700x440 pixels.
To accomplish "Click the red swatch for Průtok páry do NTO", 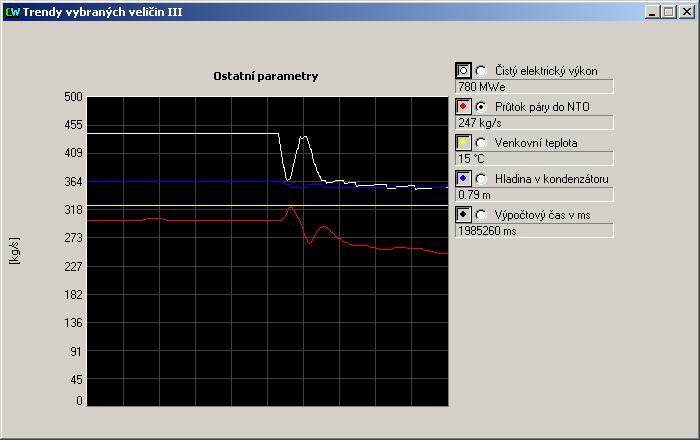I will (x=463, y=107).
